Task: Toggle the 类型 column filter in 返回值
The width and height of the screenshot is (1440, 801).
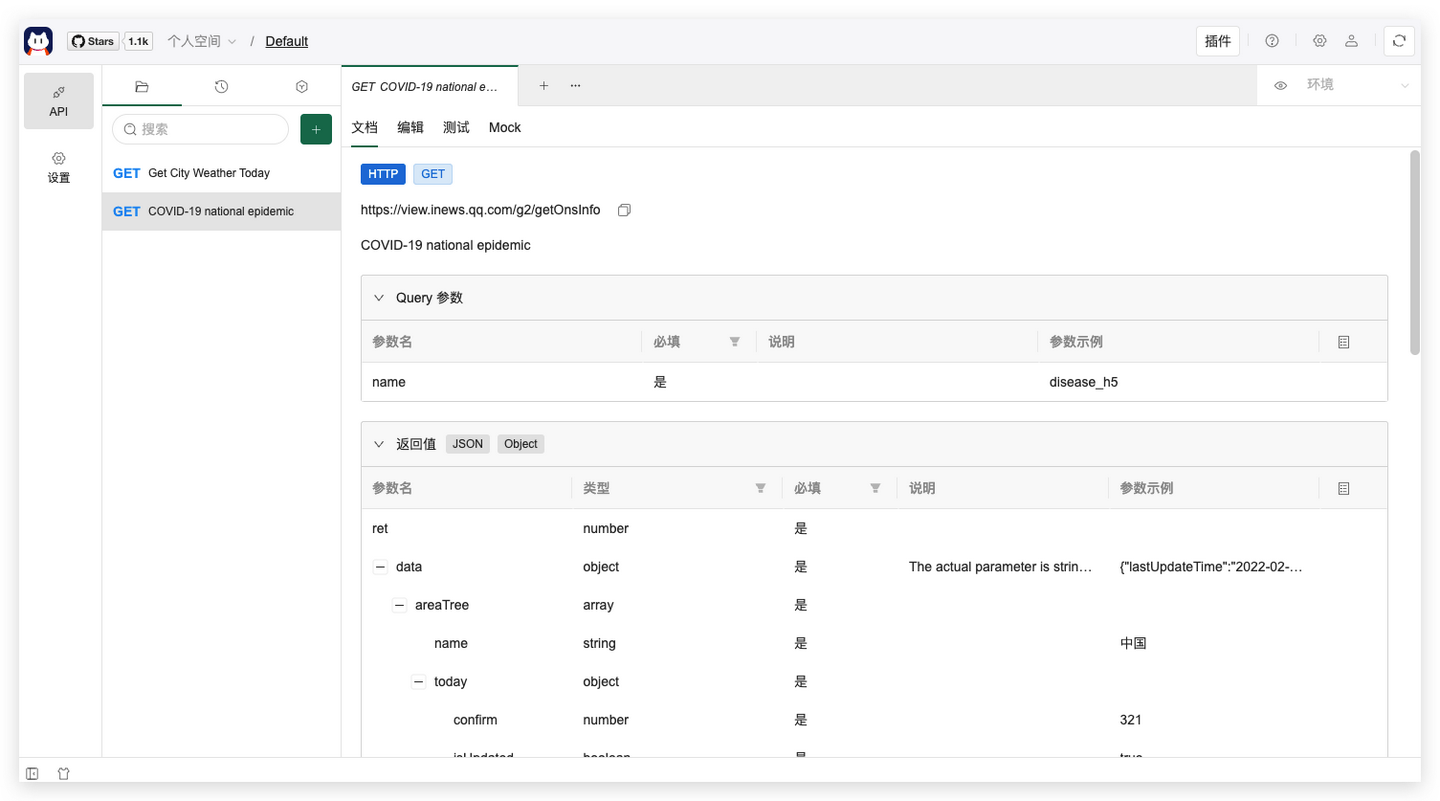Action: (760, 488)
